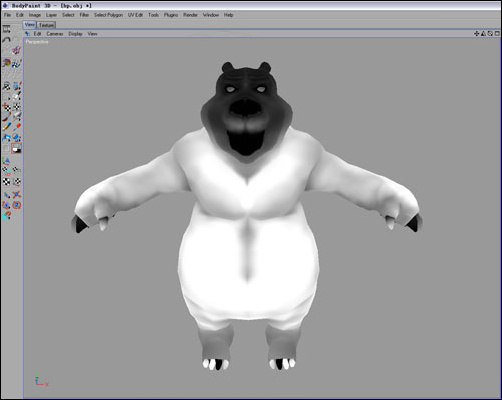Click the right checkerboard icon in the same row

(x=17, y=171)
